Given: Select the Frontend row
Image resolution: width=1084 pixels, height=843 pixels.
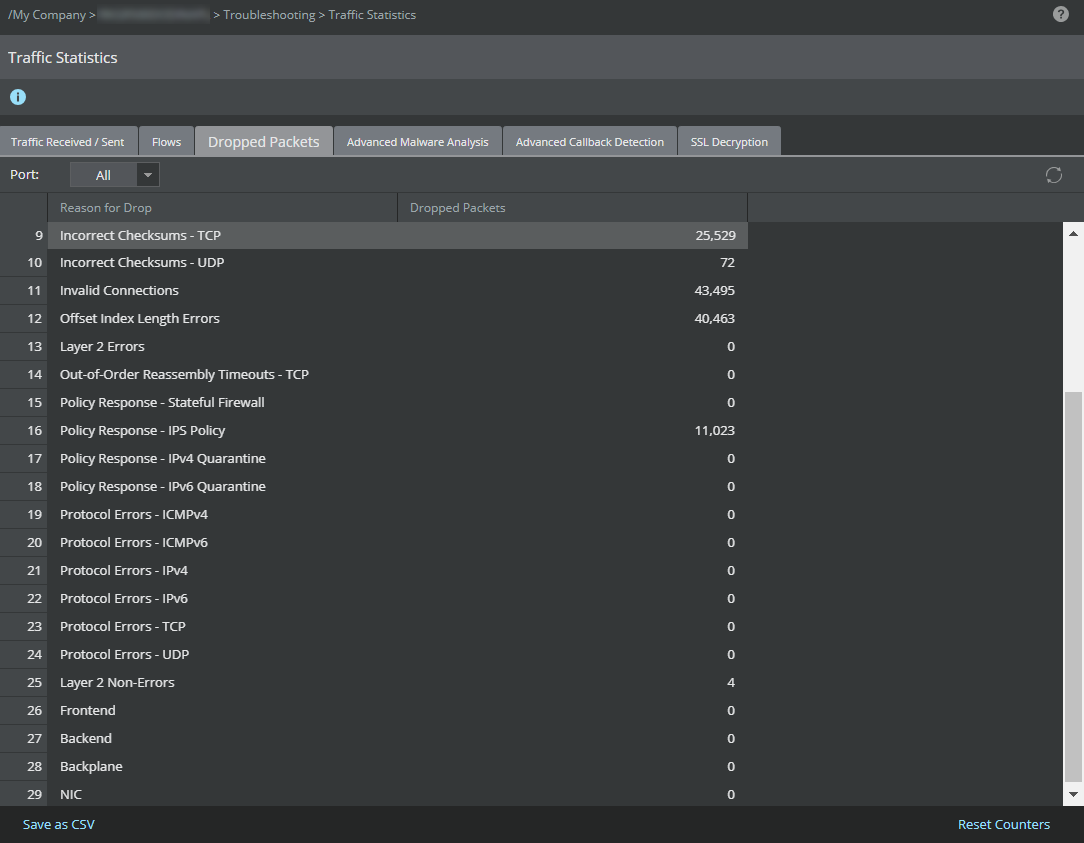Looking at the screenshot, I should (x=374, y=711).
